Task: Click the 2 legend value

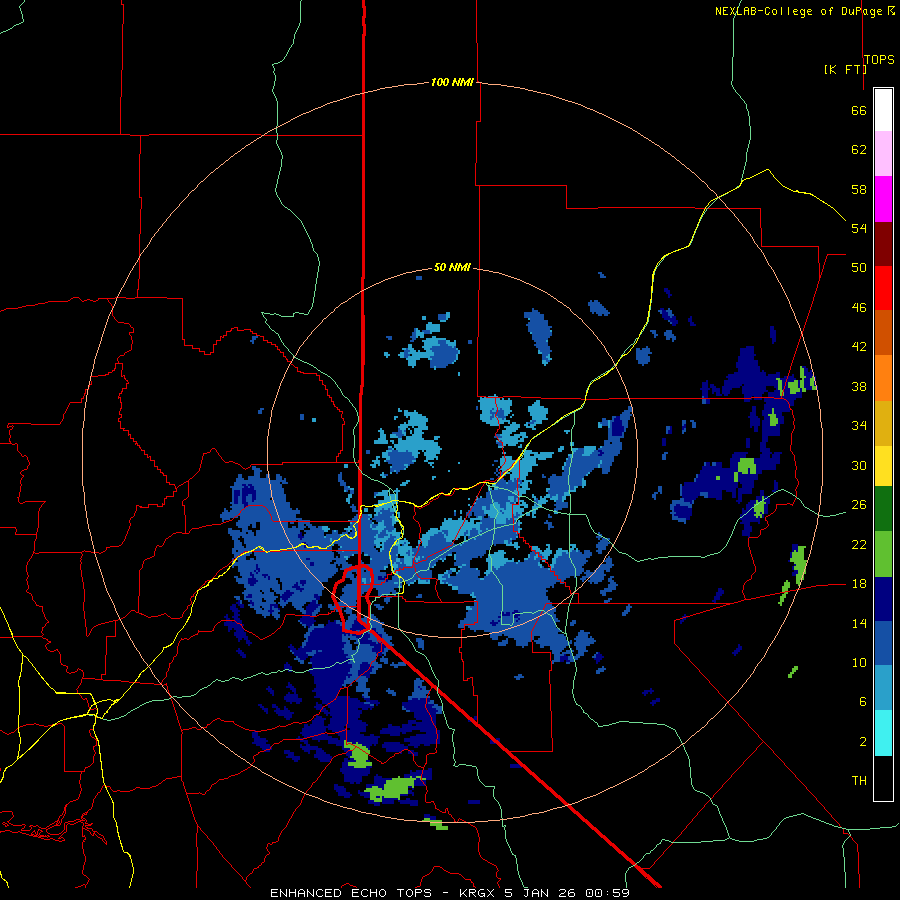Action: pos(863,742)
